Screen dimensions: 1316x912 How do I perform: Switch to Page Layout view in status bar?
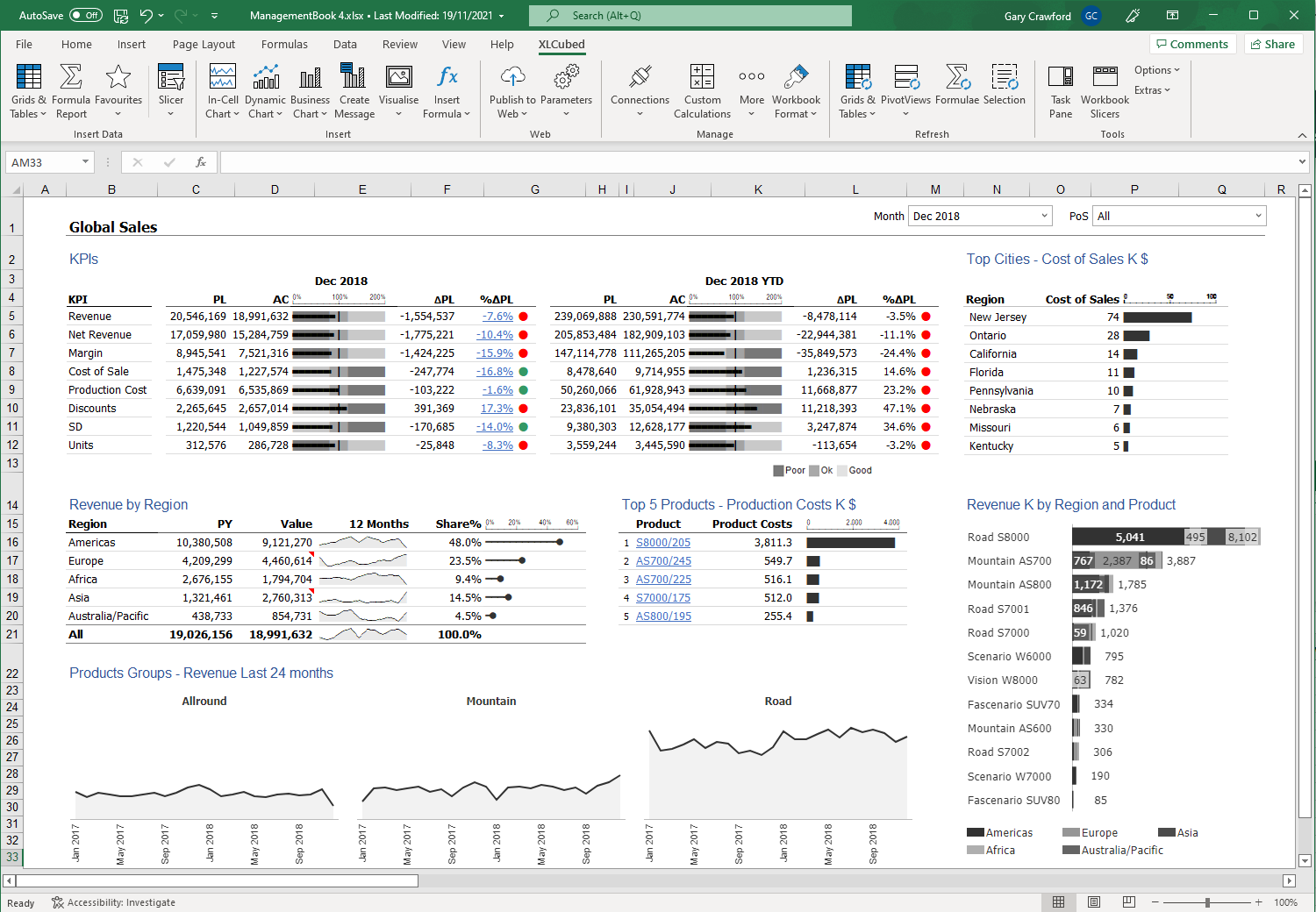pos(1093,901)
